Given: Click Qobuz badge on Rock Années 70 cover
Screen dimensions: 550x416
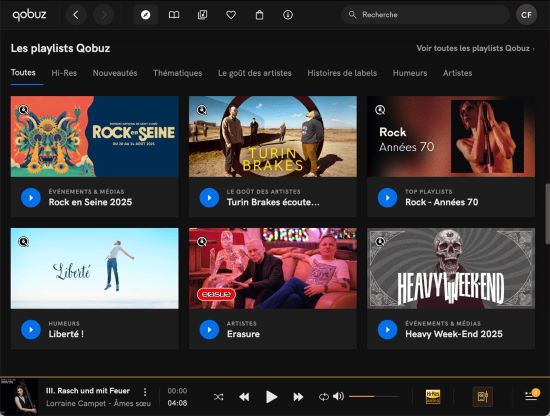Looking at the screenshot, I should tap(380, 110).
